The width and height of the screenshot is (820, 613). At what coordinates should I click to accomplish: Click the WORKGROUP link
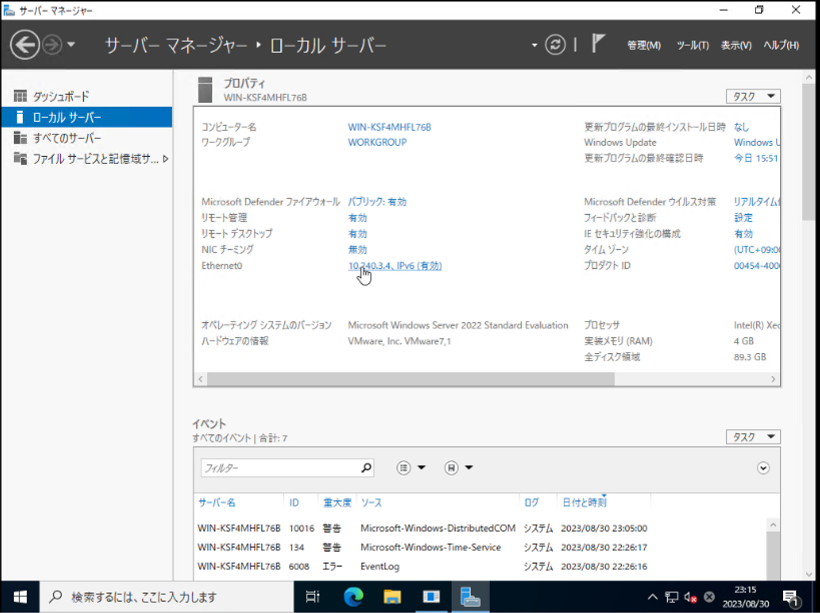(x=377, y=142)
